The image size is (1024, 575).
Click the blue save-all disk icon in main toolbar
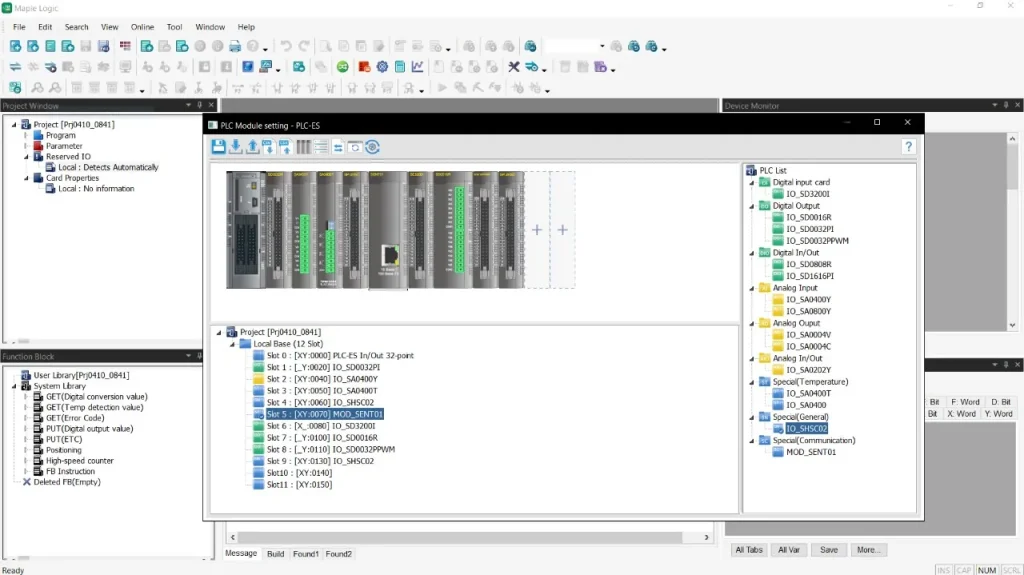tap(103, 46)
